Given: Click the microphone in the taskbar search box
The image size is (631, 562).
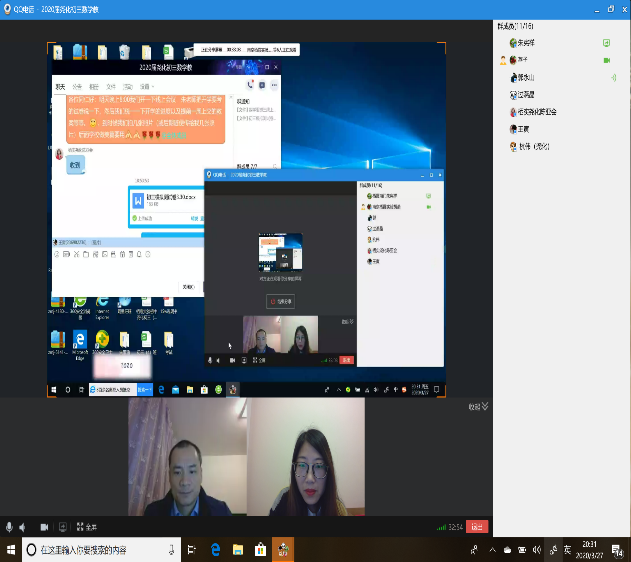Looking at the screenshot, I should (x=171, y=550).
